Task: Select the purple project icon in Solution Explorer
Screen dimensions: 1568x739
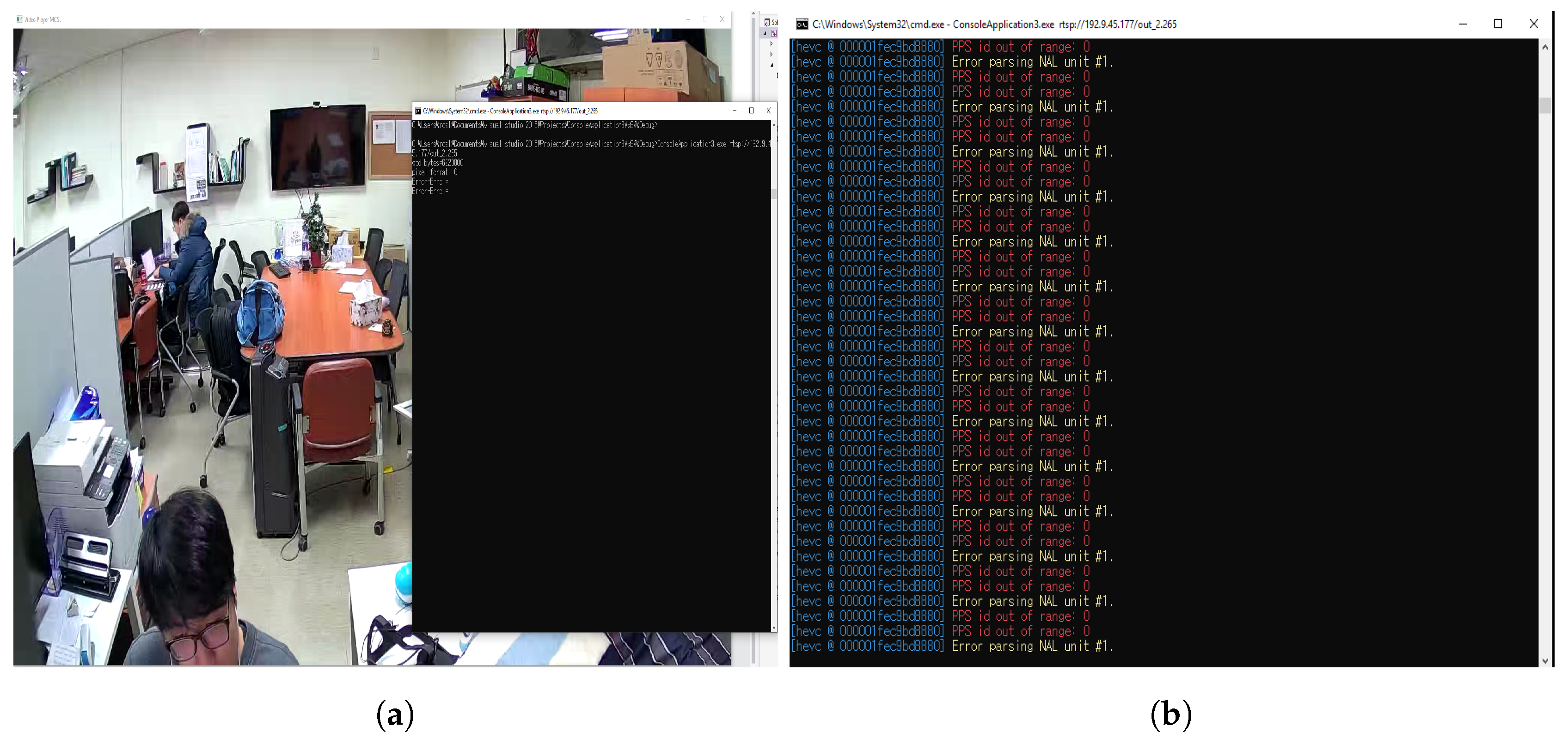Action: pos(774,33)
